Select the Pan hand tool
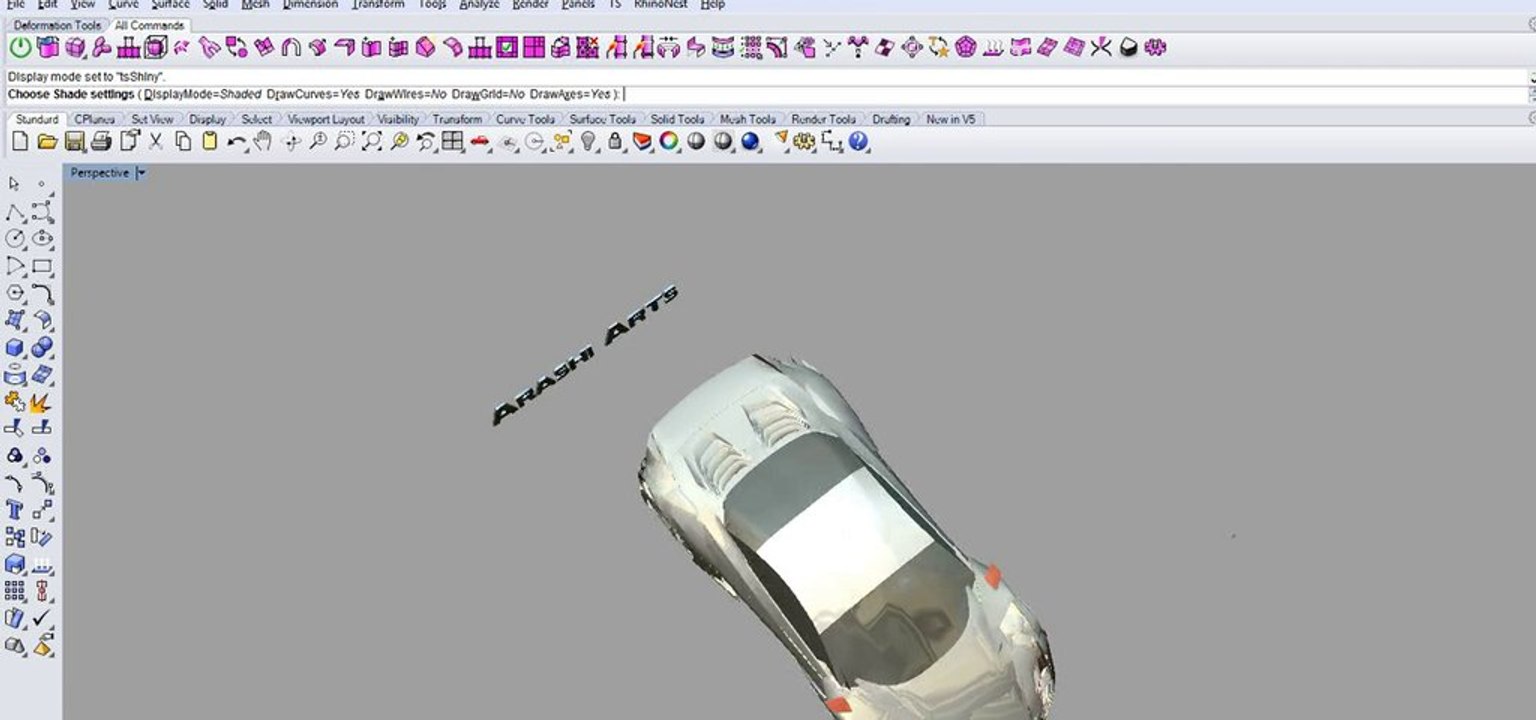 coord(263,142)
